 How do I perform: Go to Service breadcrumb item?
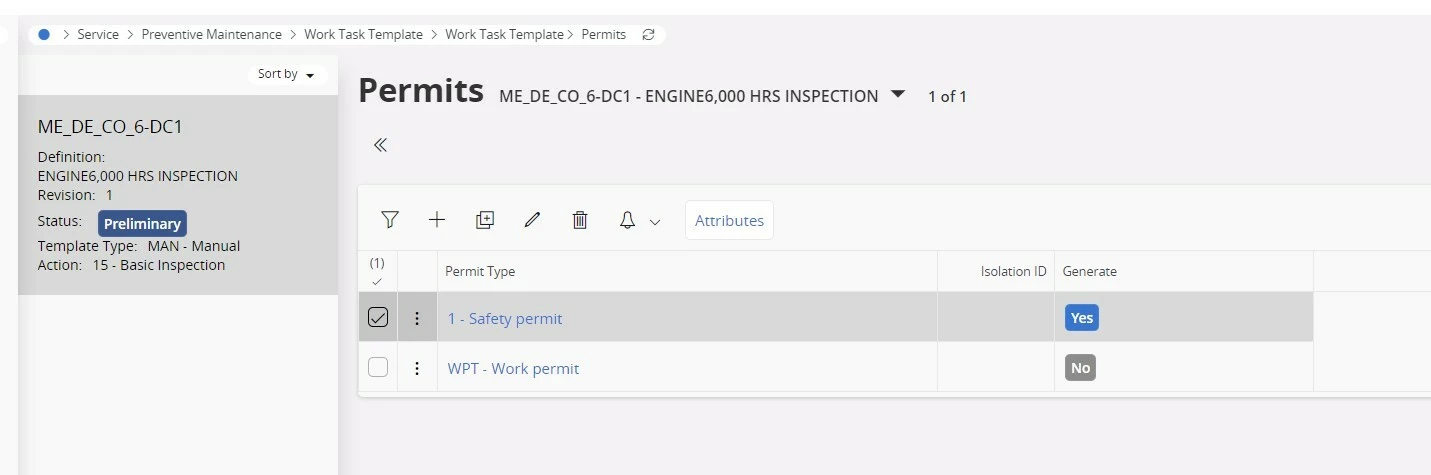tap(98, 34)
